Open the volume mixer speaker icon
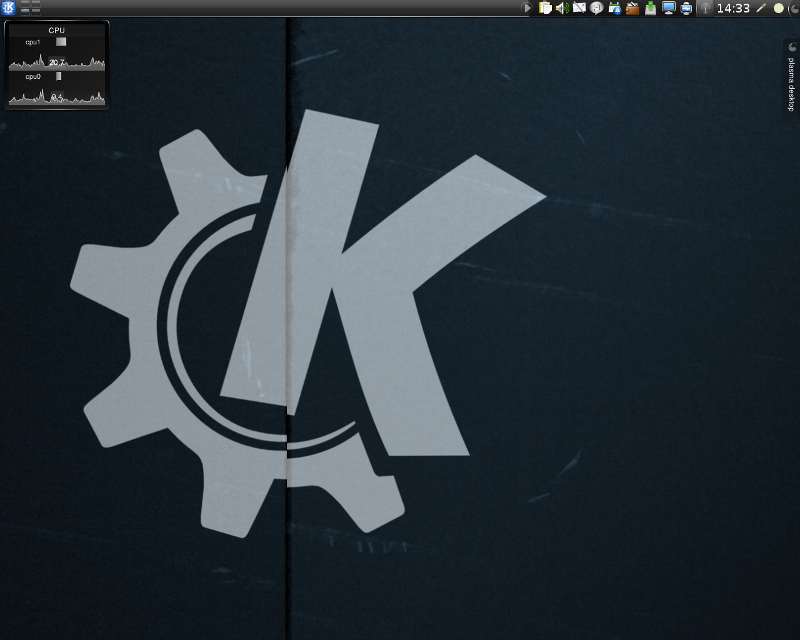 point(562,8)
